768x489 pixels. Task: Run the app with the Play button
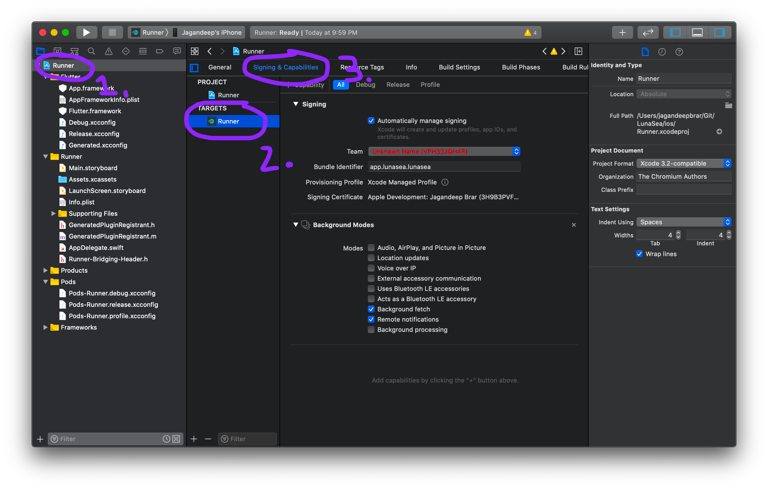point(86,32)
